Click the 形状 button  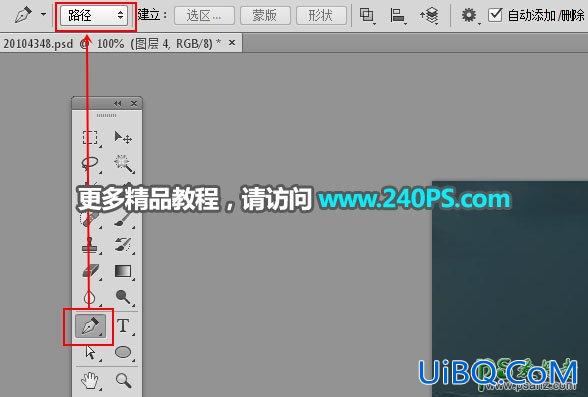(321, 16)
